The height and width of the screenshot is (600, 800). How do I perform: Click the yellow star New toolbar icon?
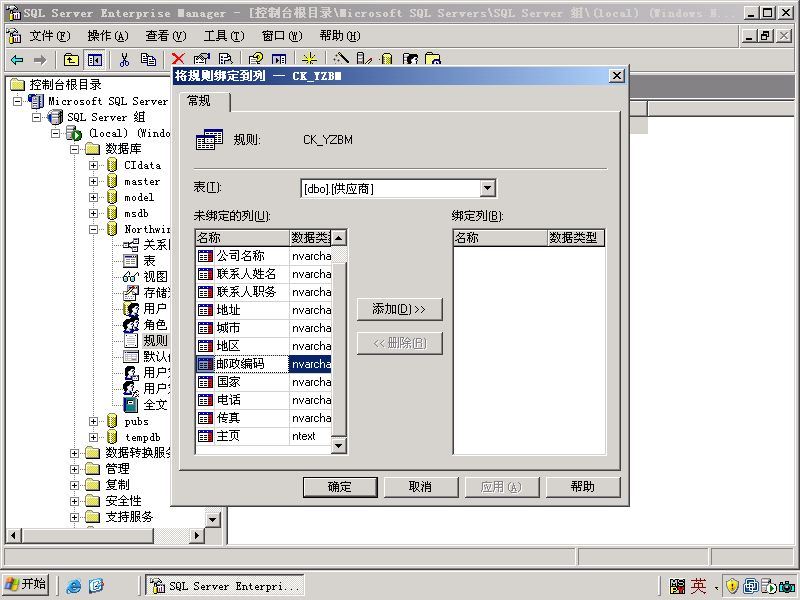pos(309,59)
